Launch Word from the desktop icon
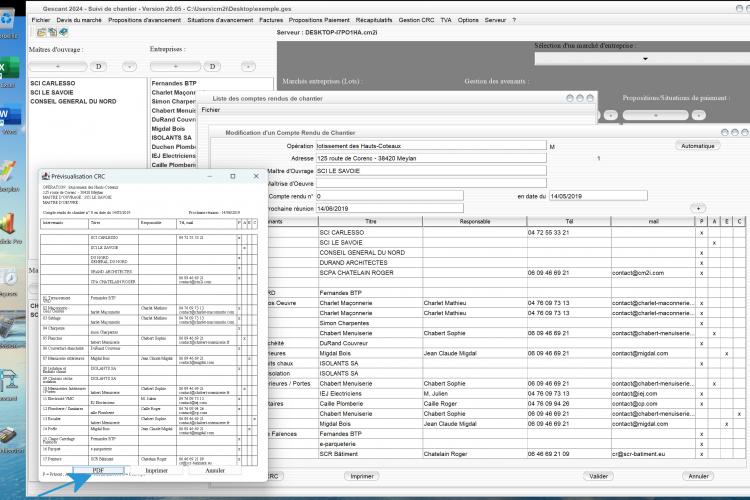The image size is (750, 500). pos(10,119)
